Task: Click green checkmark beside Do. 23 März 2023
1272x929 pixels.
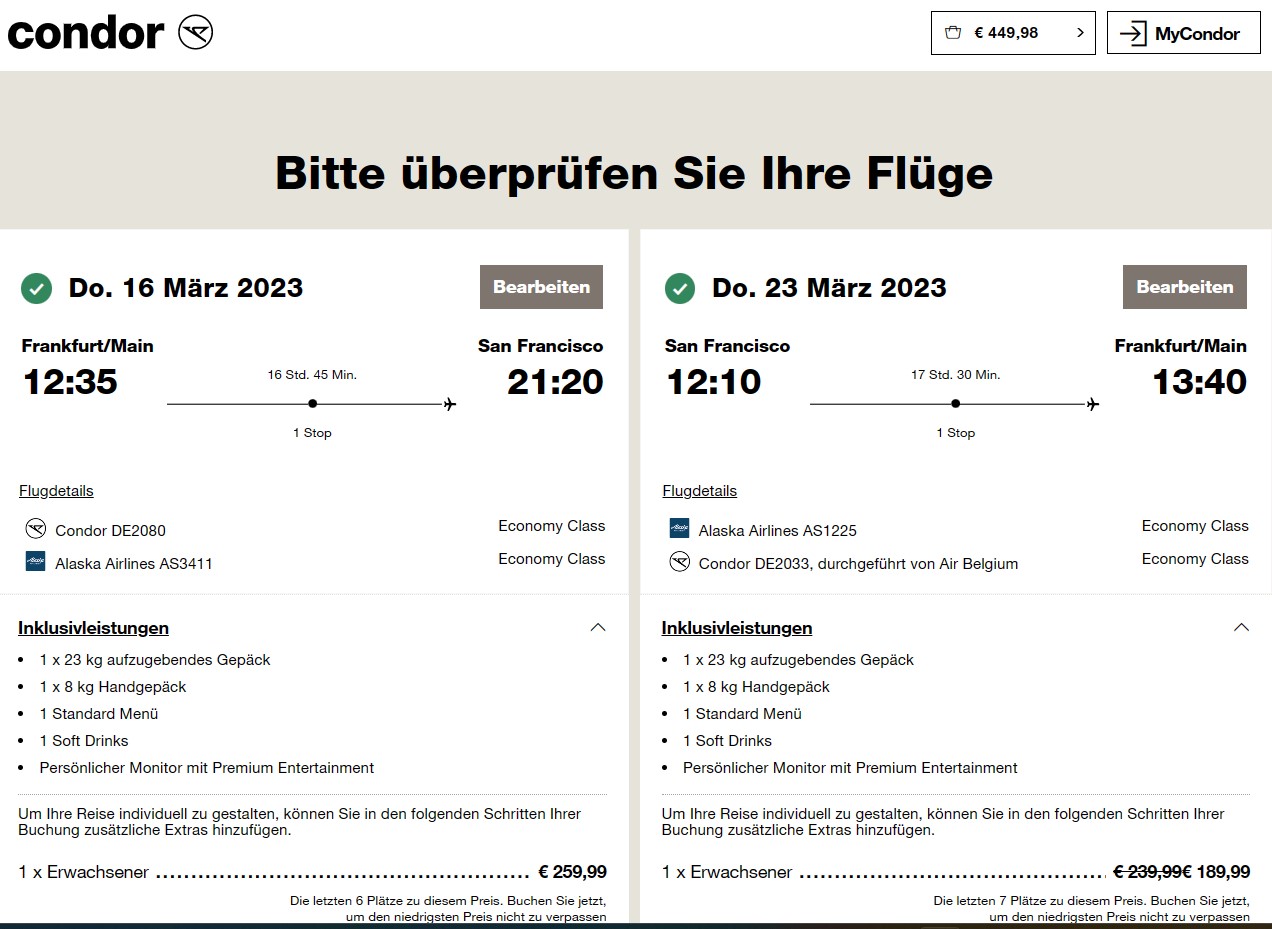Action: click(x=680, y=289)
